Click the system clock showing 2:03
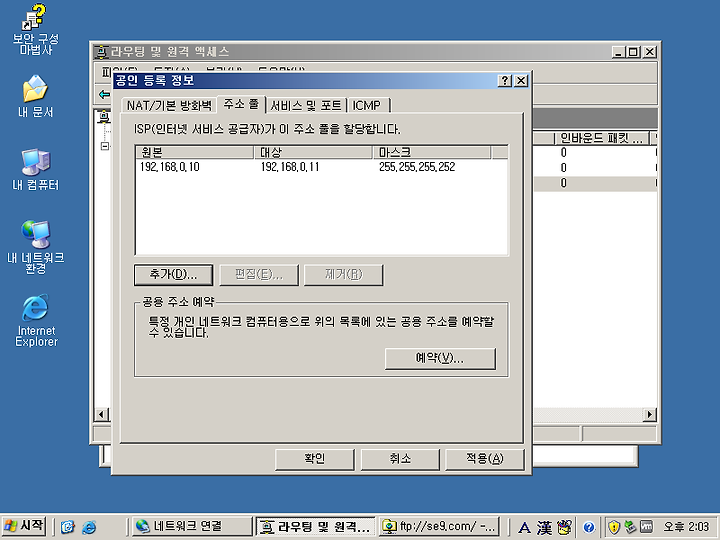This screenshot has width=720, height=540. click(686, 527)
